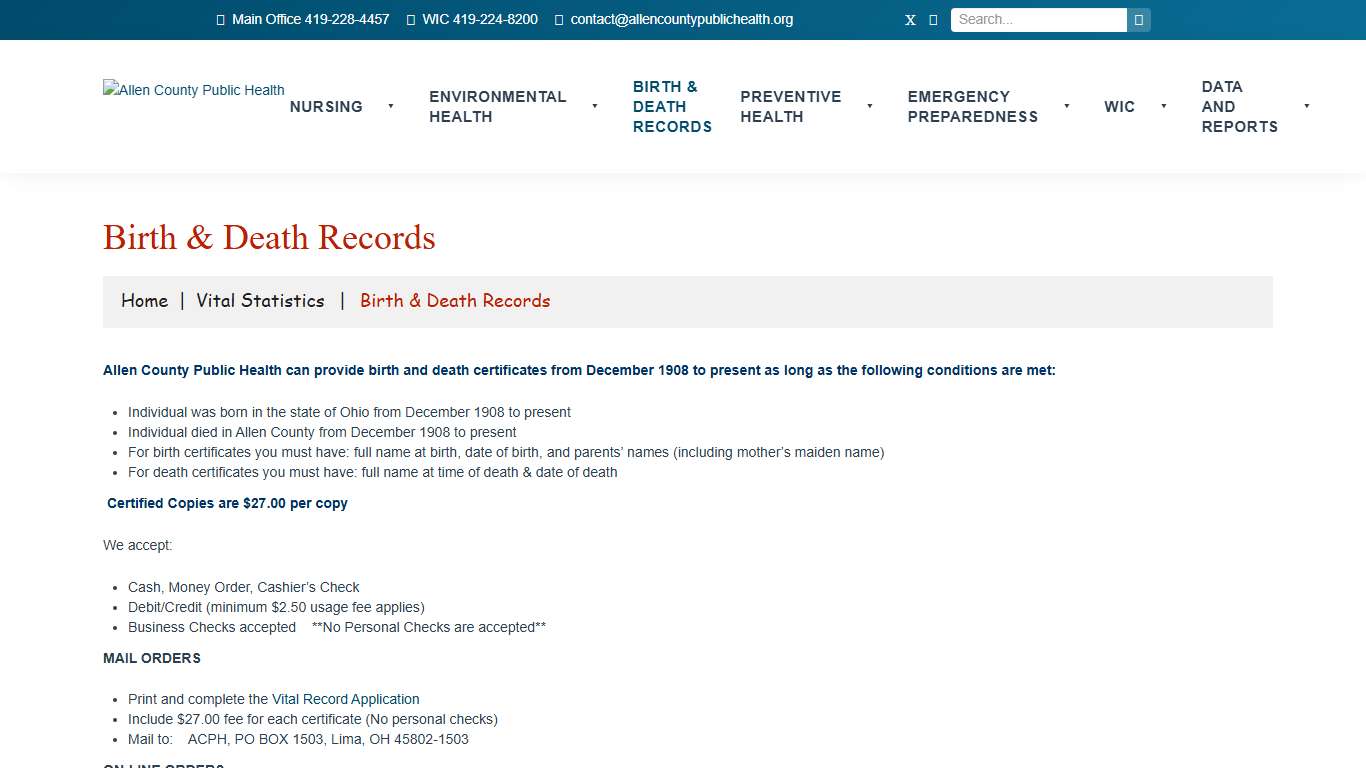The height and width of the screenshot is (768, 1366).
Task: Click inside the Search input field
Action: click(x=1037, y=19)
